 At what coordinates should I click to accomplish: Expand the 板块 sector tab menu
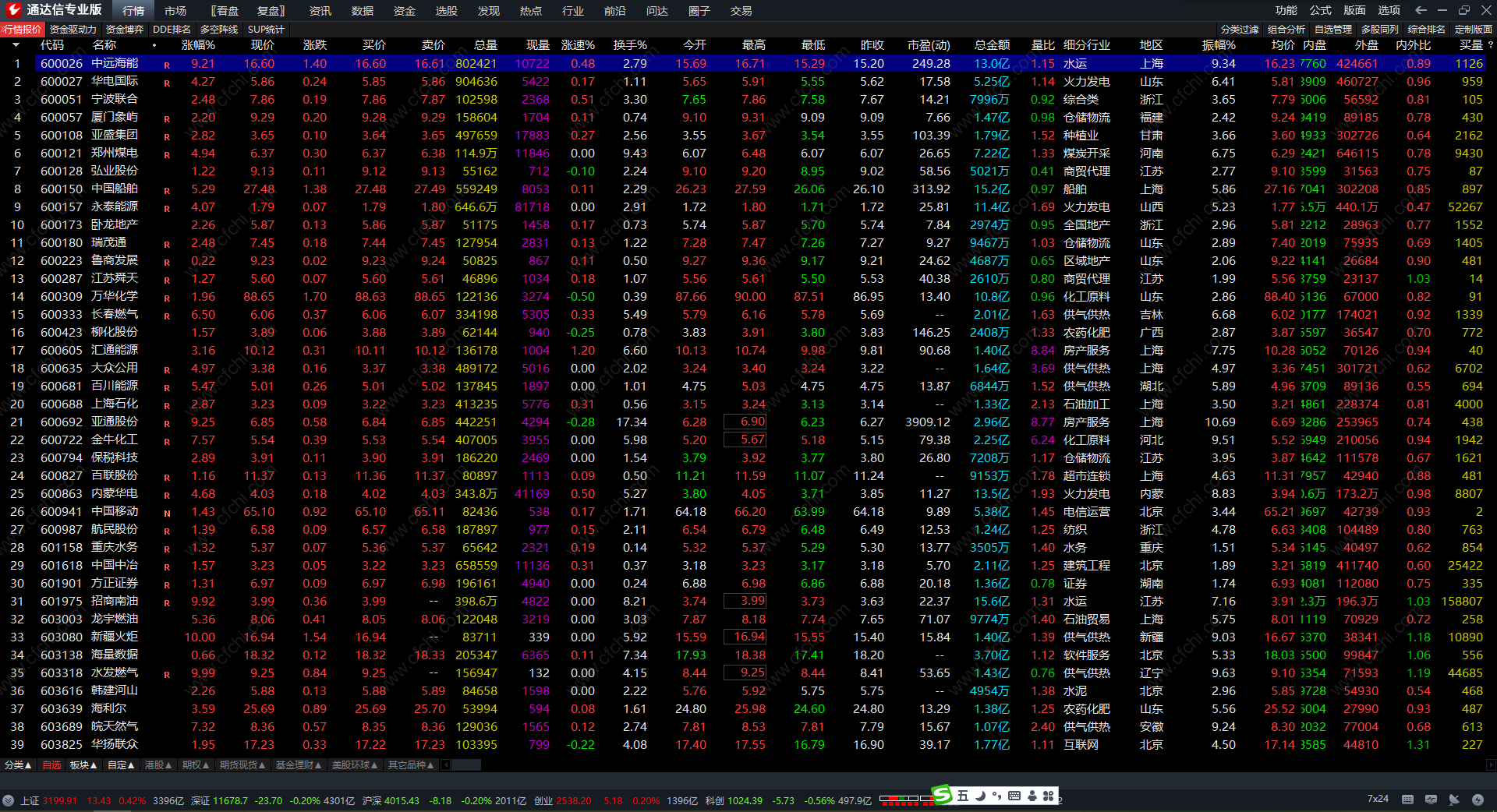tap(83, 765)
